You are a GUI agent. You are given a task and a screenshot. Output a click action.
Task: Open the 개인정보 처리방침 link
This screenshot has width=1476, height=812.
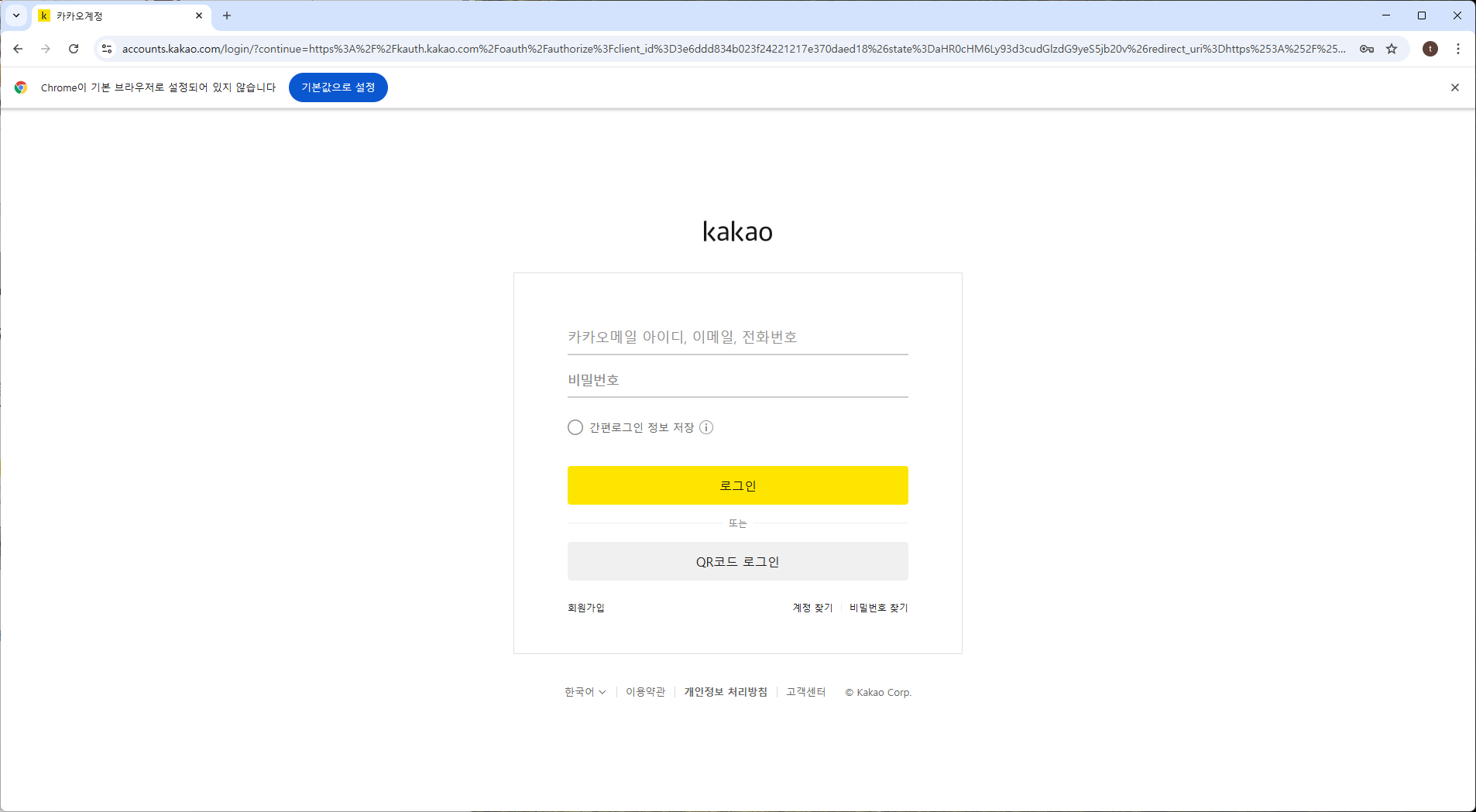726,692
